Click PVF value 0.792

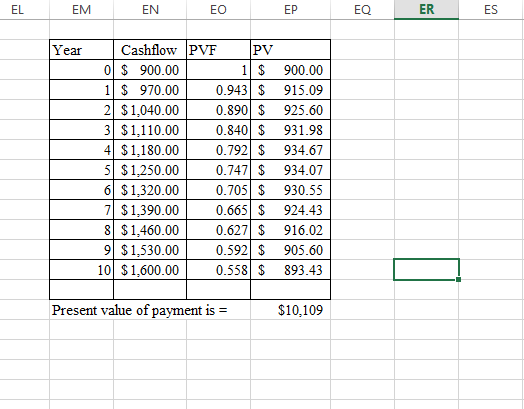tap(218, 150)
